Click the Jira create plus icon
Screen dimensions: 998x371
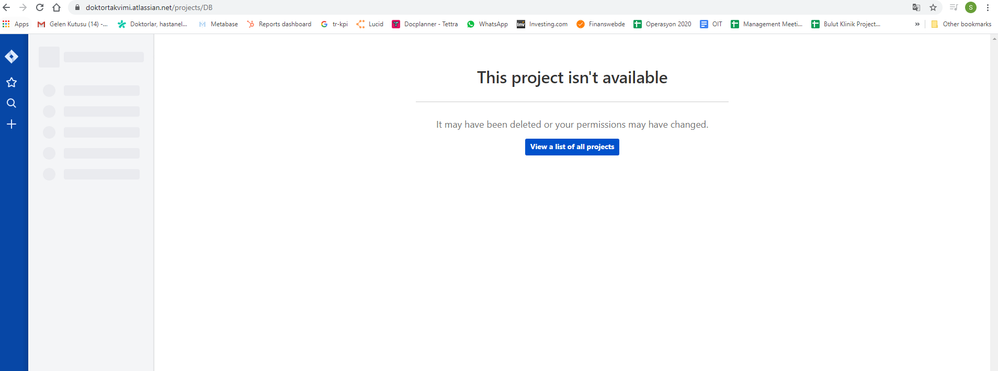(x=11, y=124)
